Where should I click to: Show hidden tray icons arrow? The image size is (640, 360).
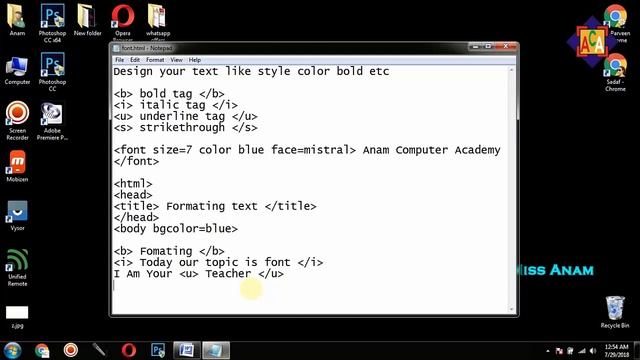click(x=548, y=351)
